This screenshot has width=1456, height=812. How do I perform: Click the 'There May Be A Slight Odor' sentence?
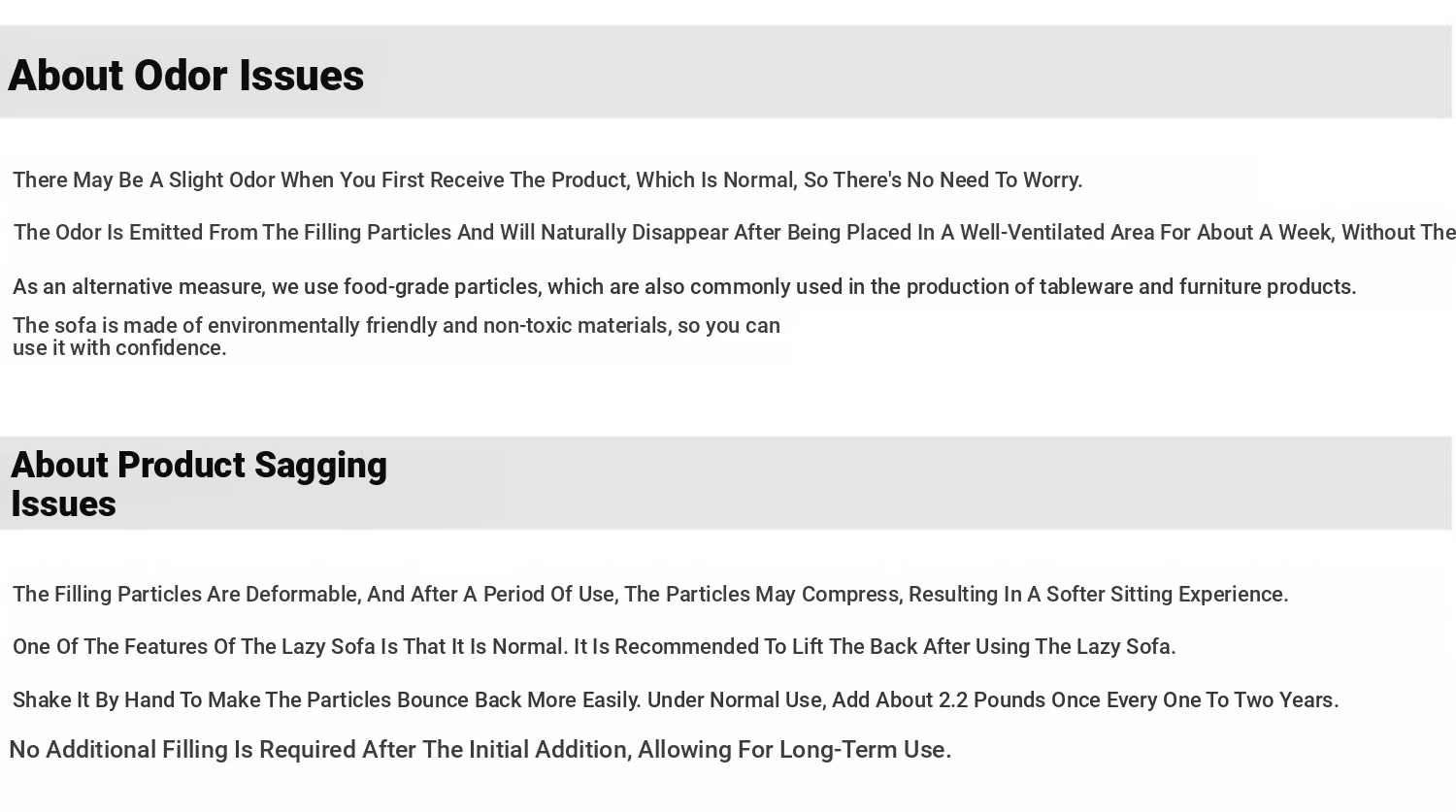click(x=546, y=180)
